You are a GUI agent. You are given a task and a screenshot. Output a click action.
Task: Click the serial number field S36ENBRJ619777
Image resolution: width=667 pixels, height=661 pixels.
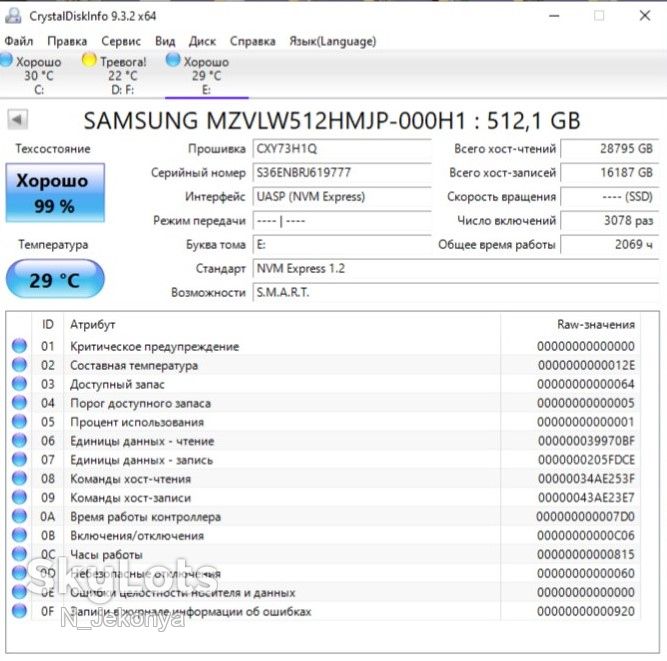click(342, 173)
